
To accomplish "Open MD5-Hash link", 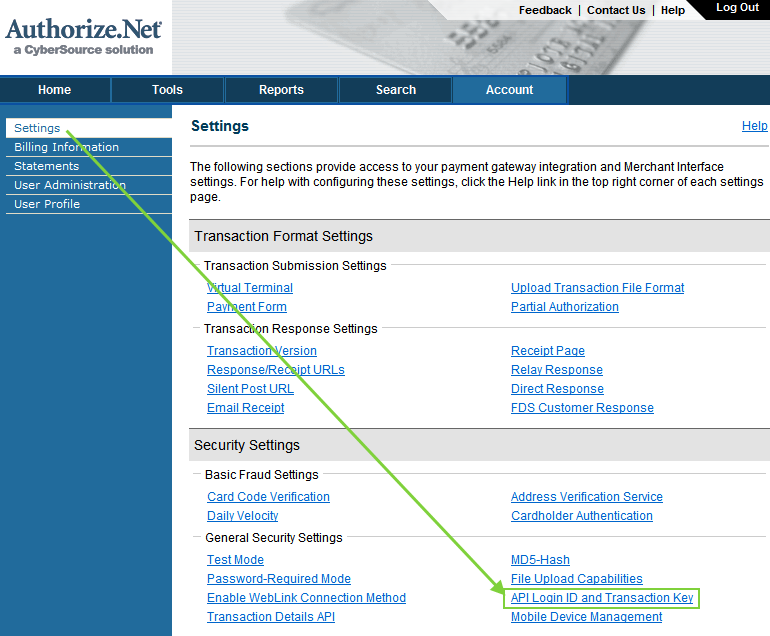I will [540, 560].
